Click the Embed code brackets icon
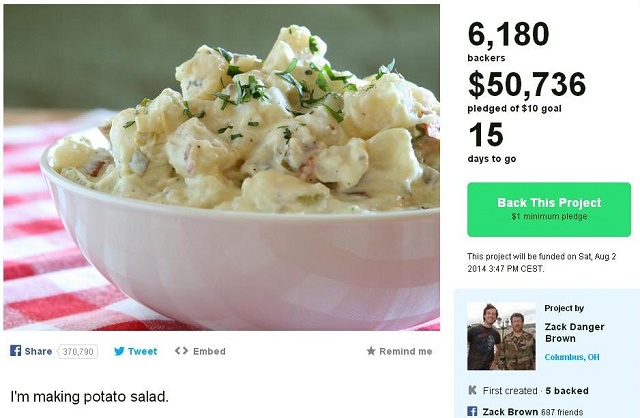Image resolution: width=640 pixels, height=418 pixels. [x=181, y=351]
